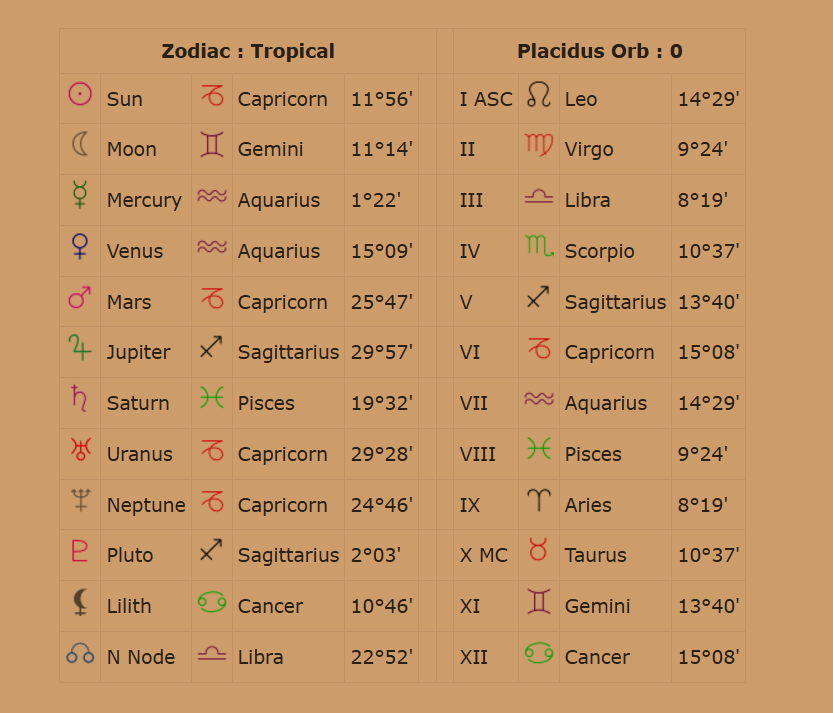Click the Leo sign icon beside ASC
The height and width of the screenshot is (713, 833).
539,95
